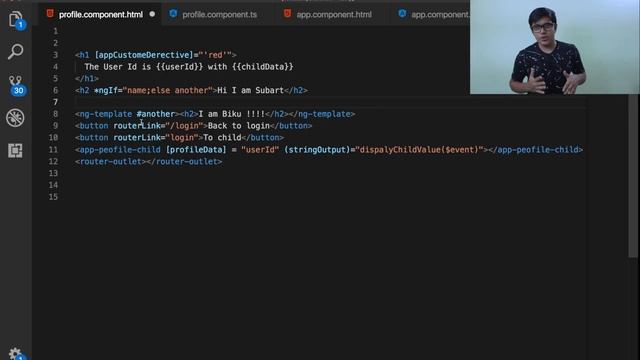This screenshot has width=640, height=360.
Task: Click line number 7 in the gutter
Action: coord(55,102)
